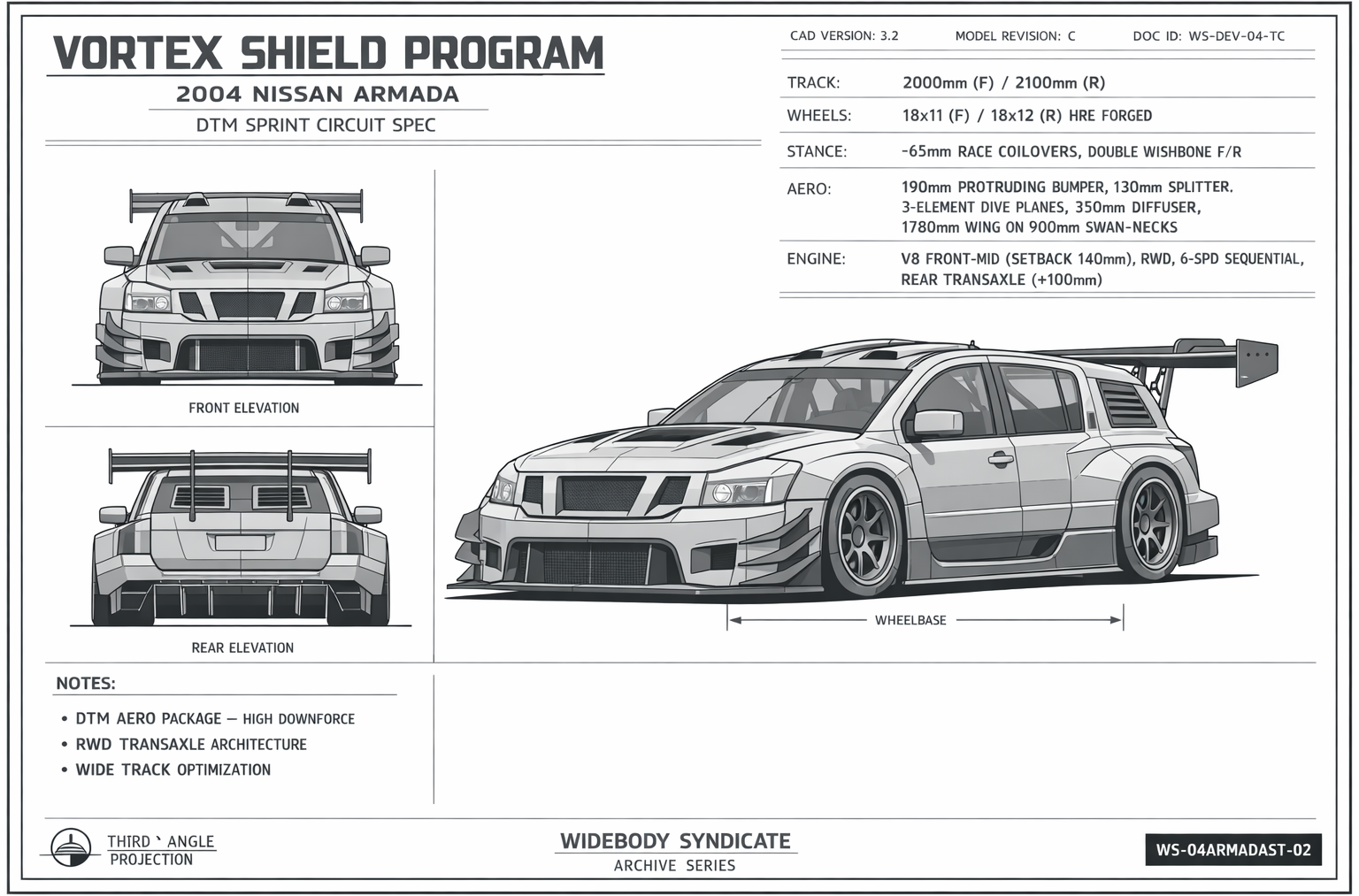Click the TRACK: row label
The image size is (1359, 896).
813,83
